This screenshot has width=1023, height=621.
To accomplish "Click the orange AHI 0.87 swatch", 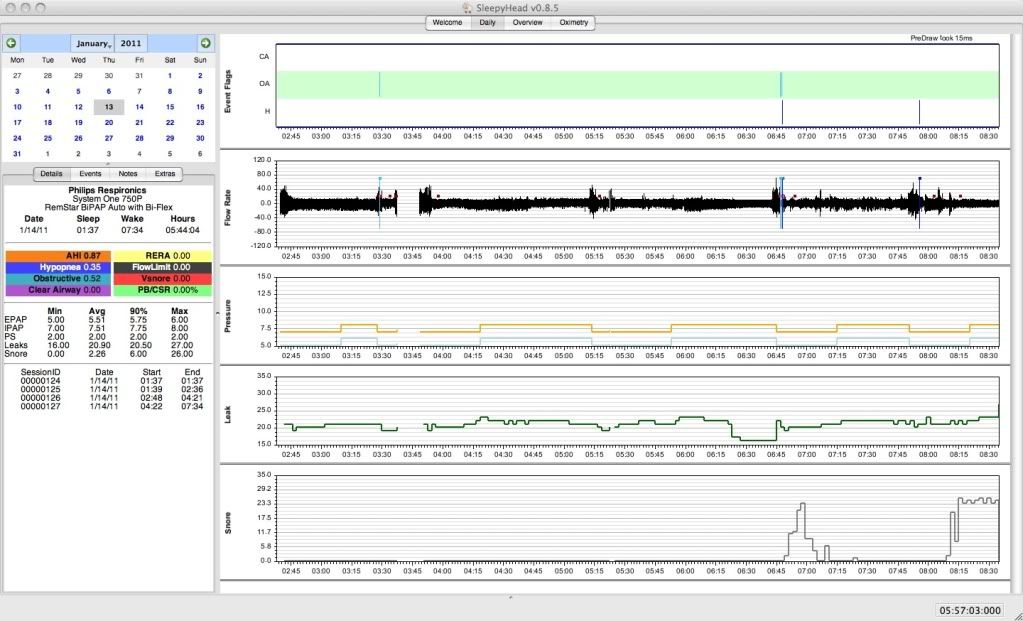I will coord(58,256).
